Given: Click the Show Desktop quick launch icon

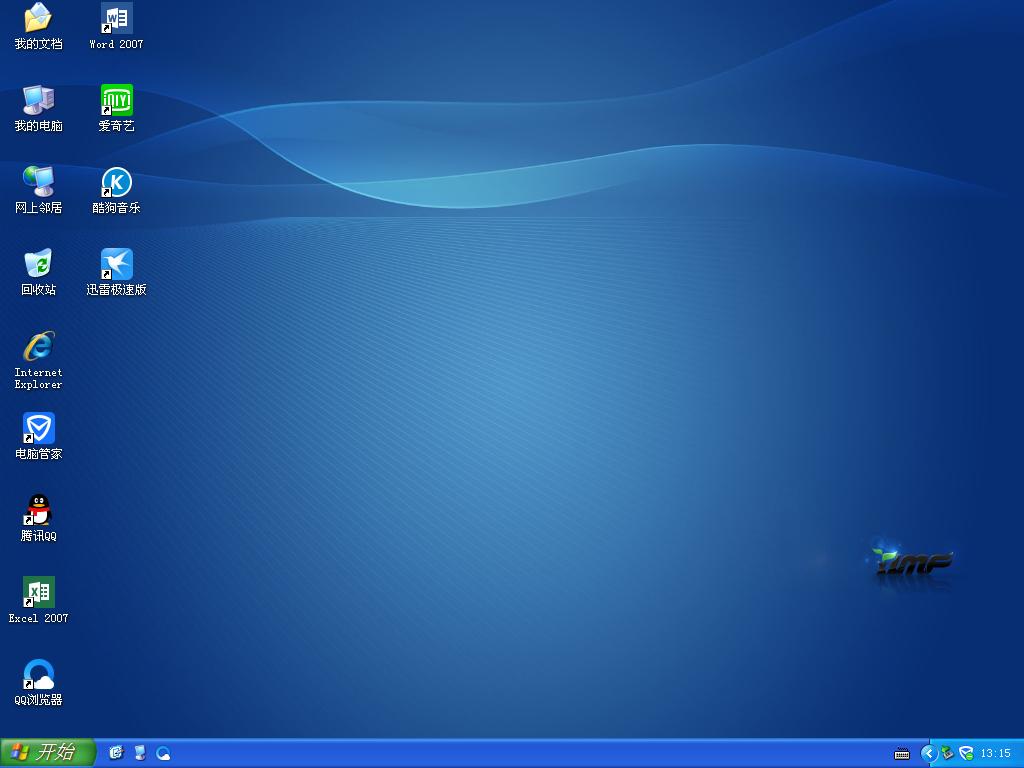Looking at the screenshot, I should (139, 752).
